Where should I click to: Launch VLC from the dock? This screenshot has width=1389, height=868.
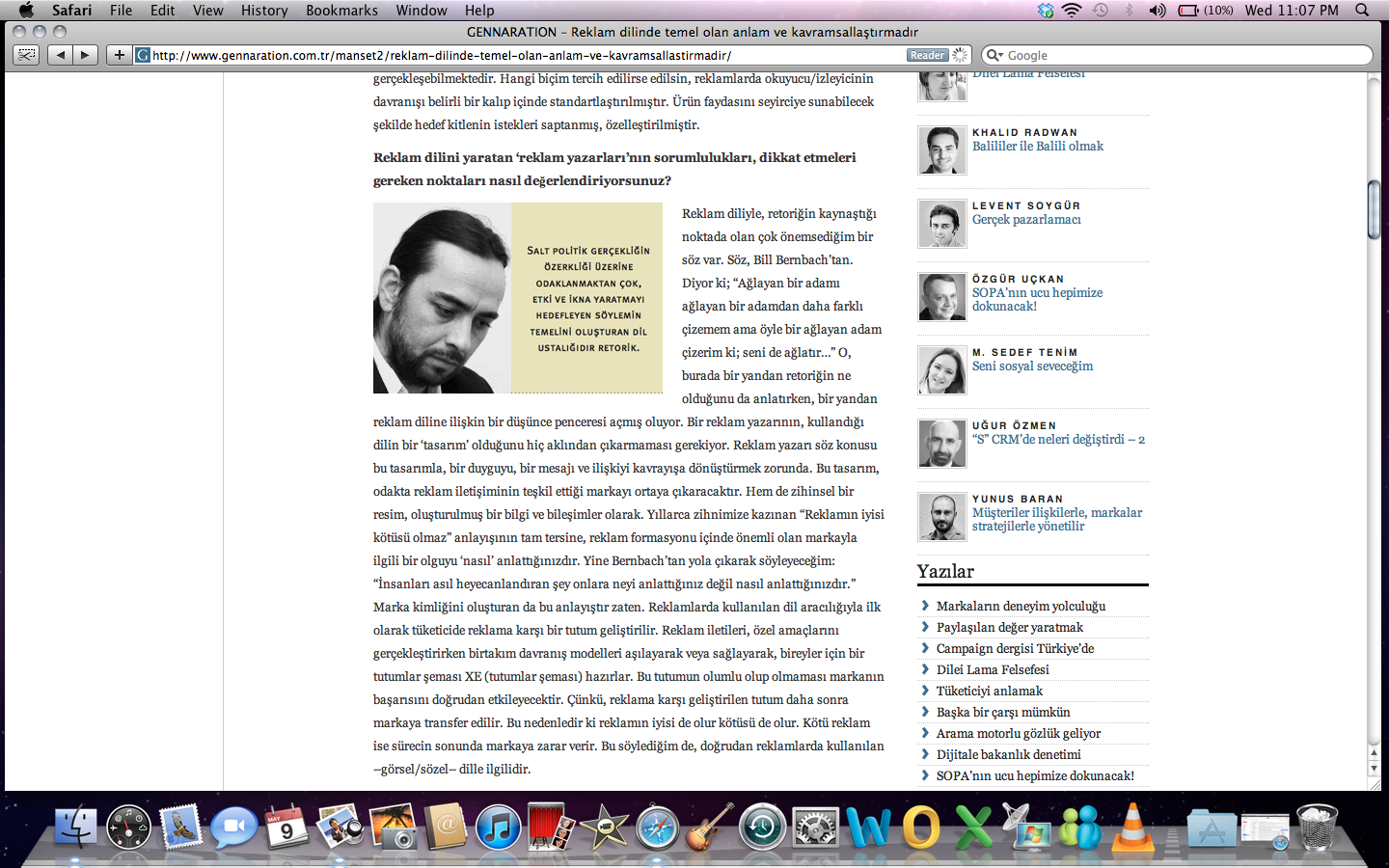(1133, 827)
